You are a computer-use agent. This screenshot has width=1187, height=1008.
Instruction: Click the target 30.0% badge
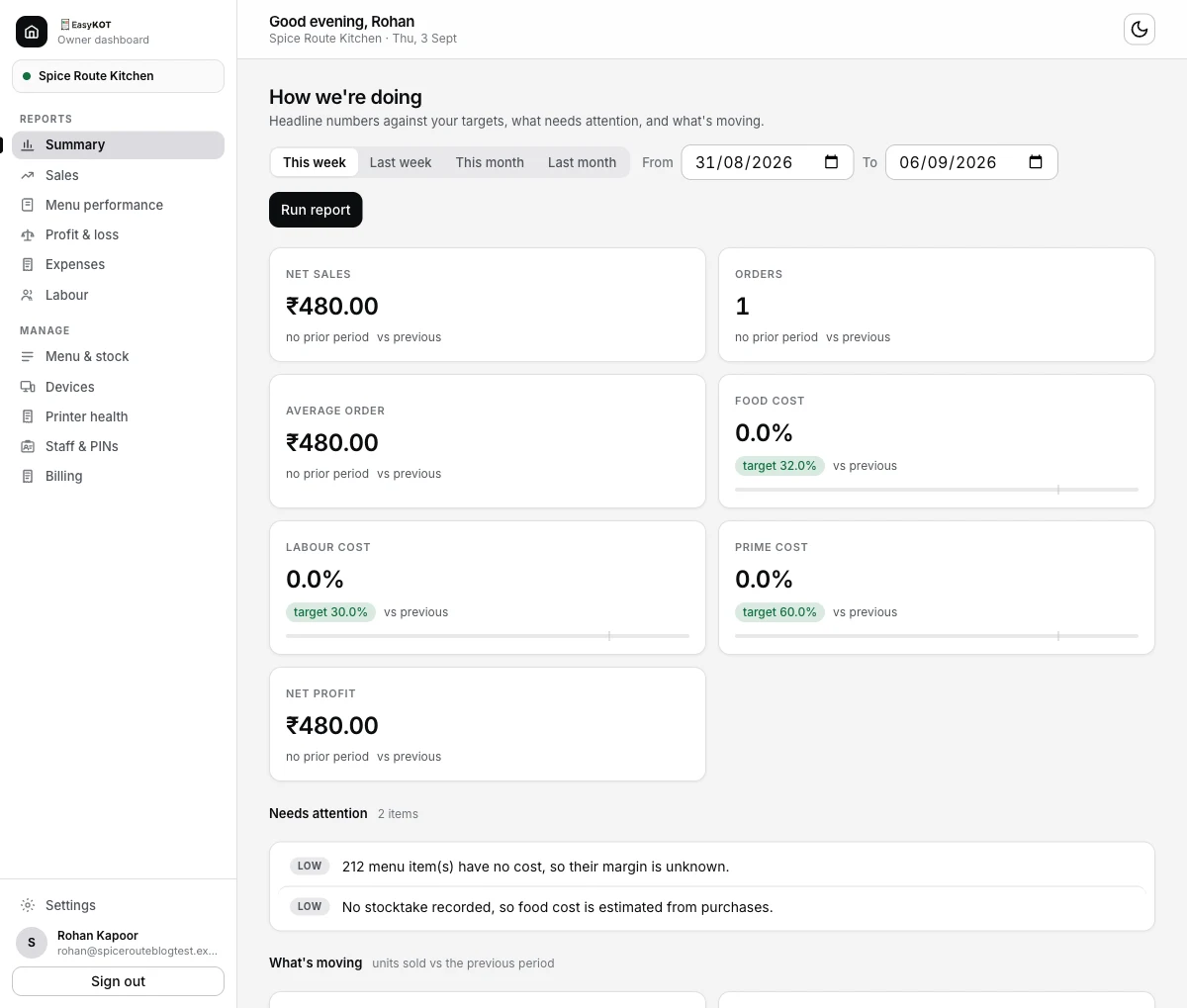click(330, 612)
